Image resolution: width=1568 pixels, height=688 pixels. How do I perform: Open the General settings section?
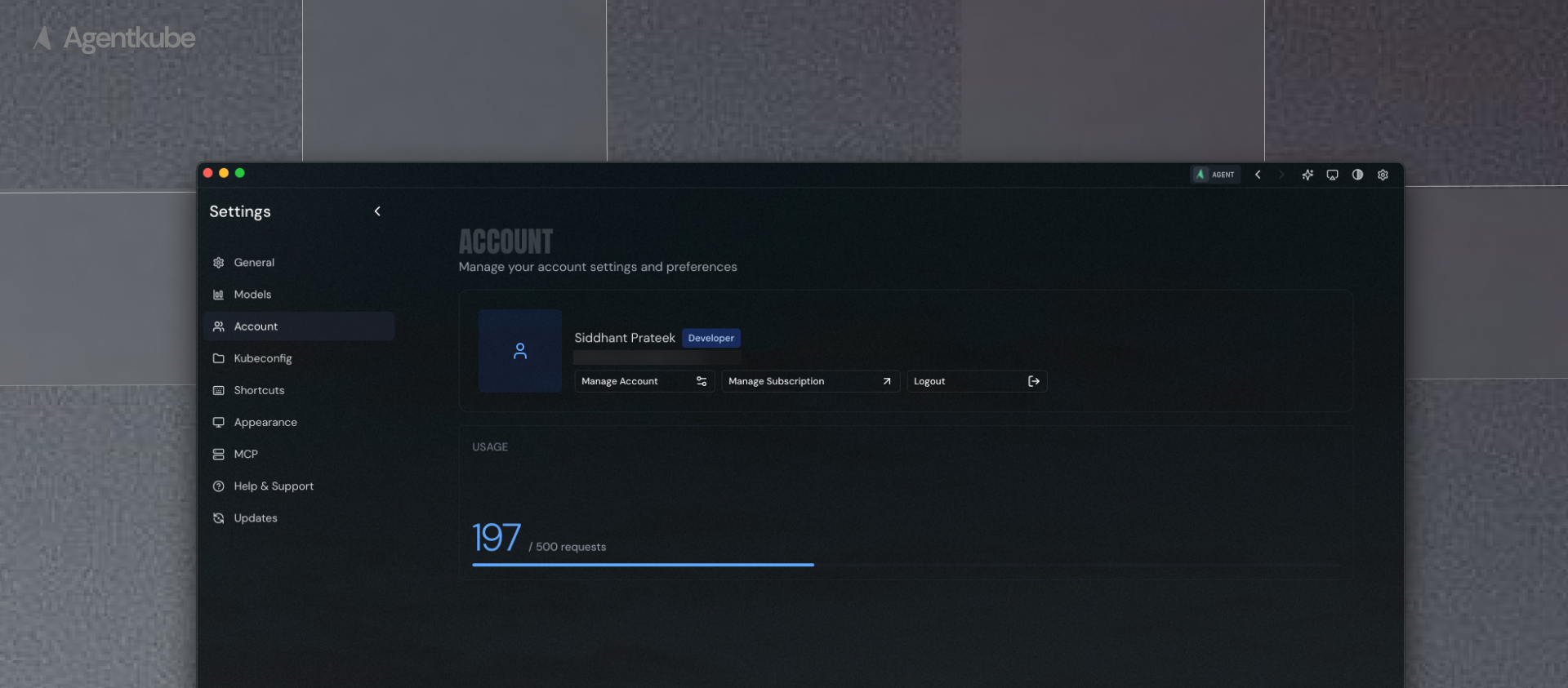tap(299, 263)
